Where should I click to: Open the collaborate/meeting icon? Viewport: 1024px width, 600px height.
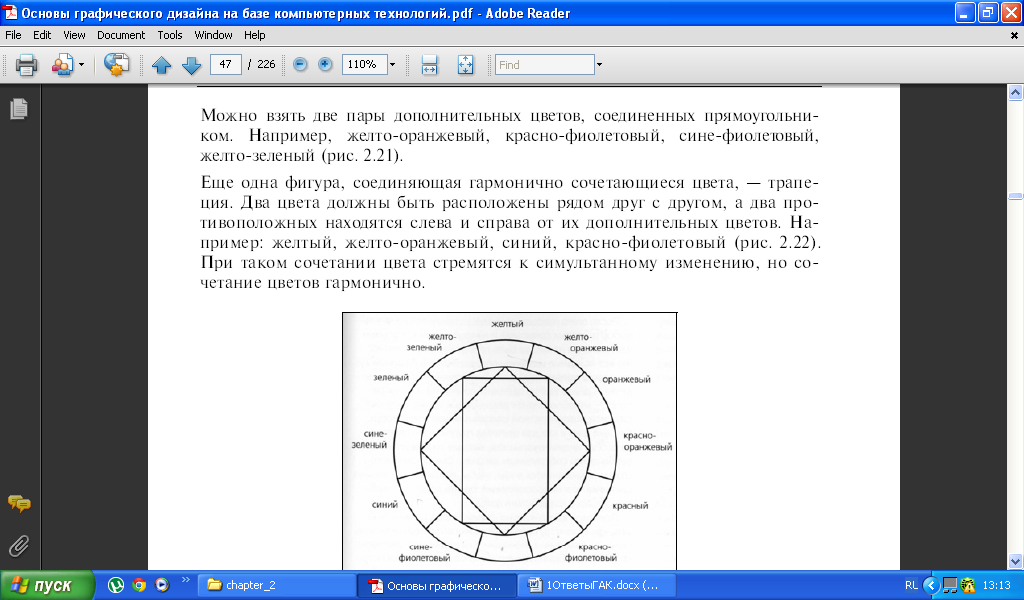[62, 65]
